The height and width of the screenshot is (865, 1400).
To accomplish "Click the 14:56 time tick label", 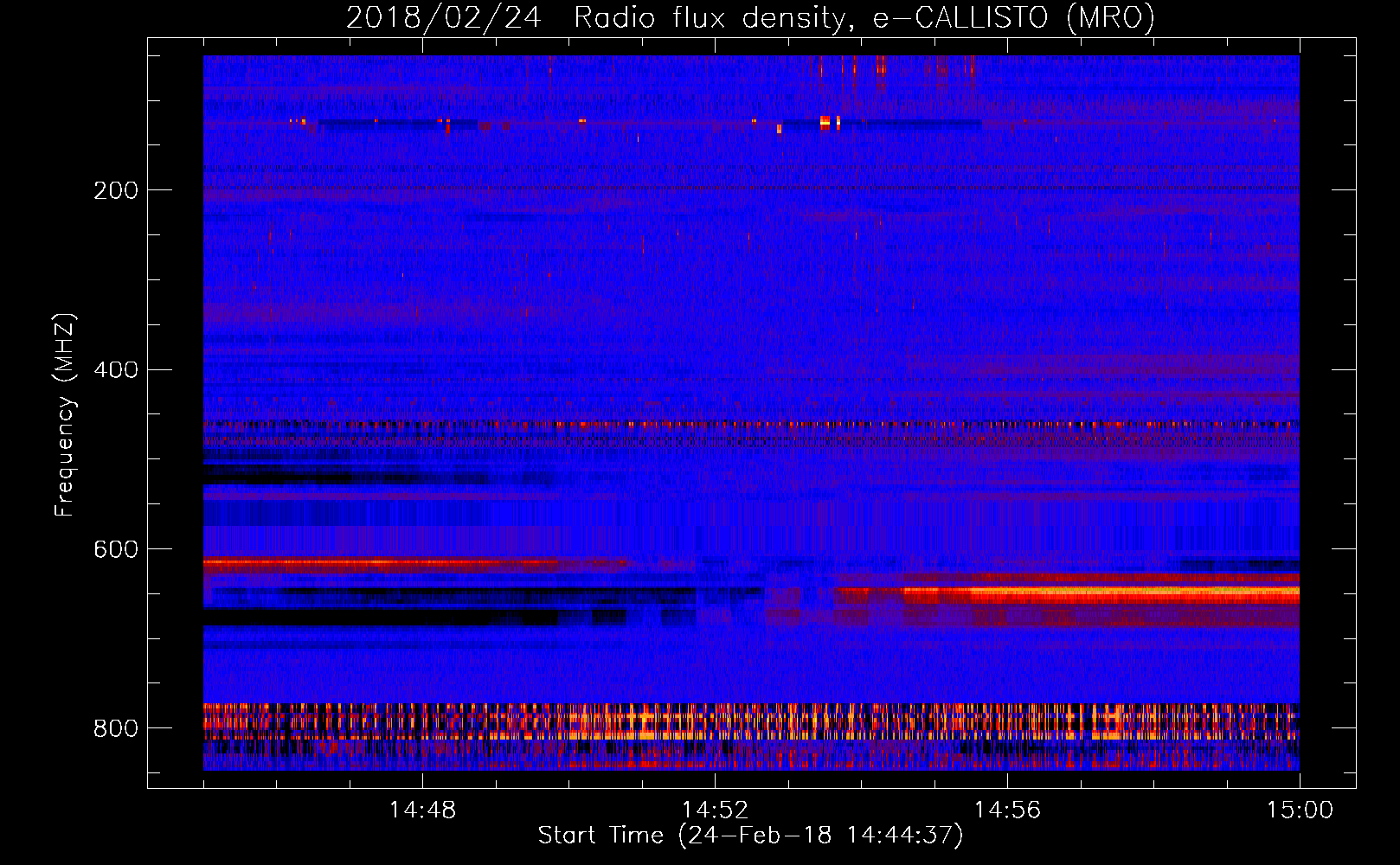I will [1007, 811].
